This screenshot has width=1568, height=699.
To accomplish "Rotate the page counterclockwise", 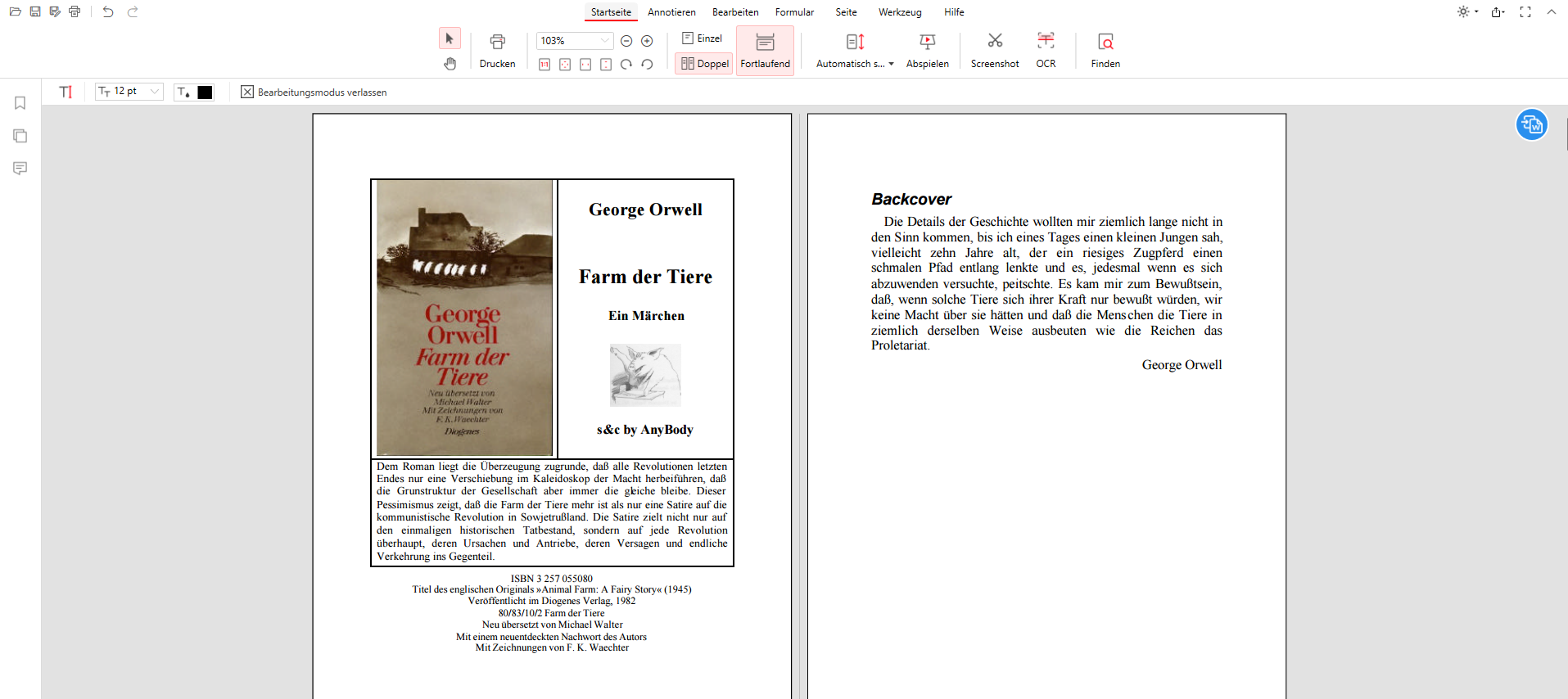I will (x=647, y=65).
